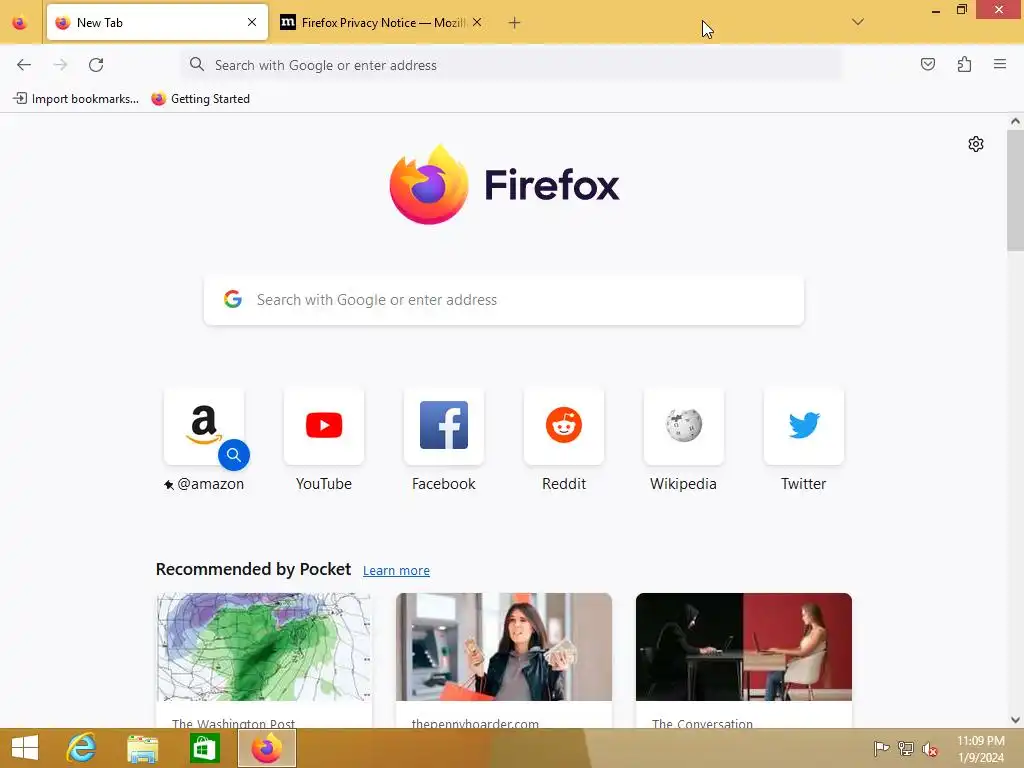Open the Extensions puzzle icon

964,64
